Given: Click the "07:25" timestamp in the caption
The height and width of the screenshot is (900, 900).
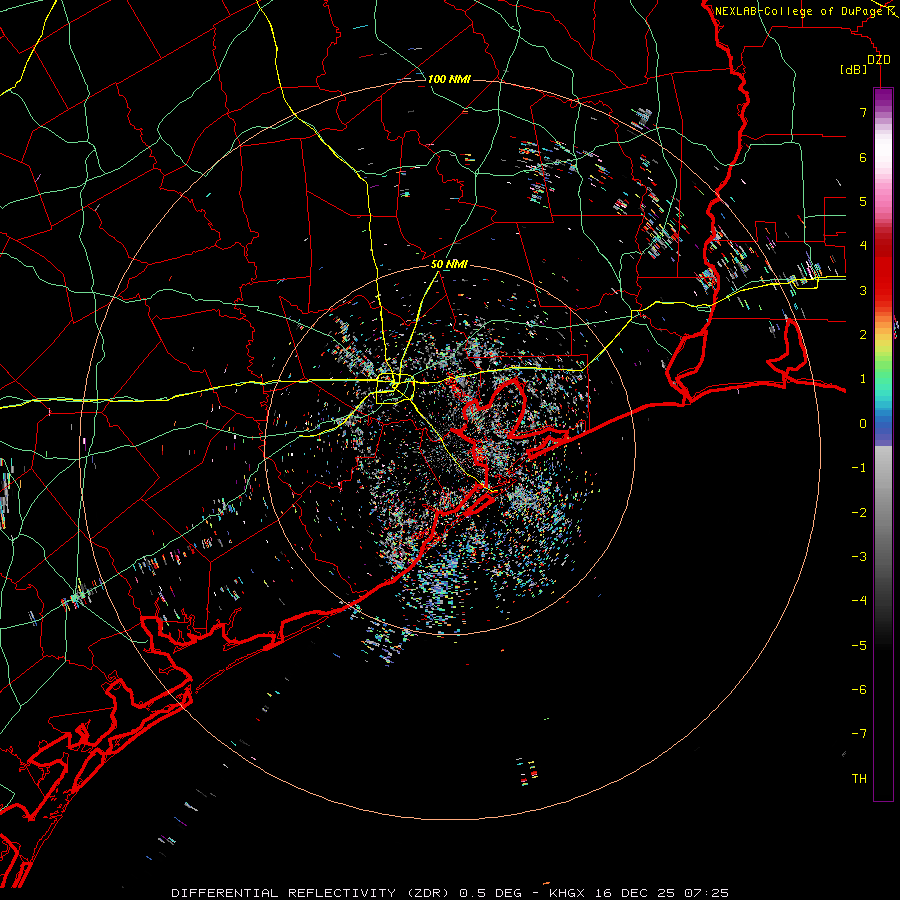Looking at the screenshot, I should (x=707, y=893).
